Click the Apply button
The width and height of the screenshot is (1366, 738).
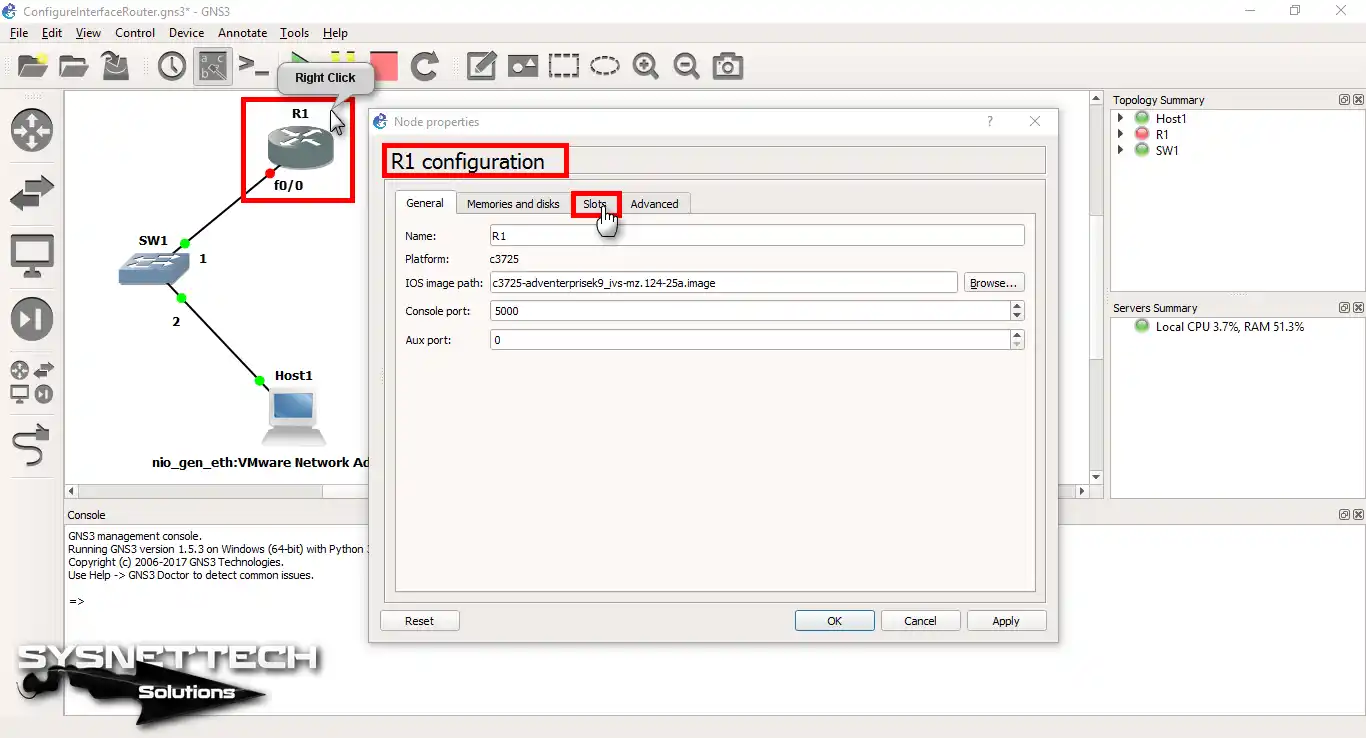[1006, 621]
